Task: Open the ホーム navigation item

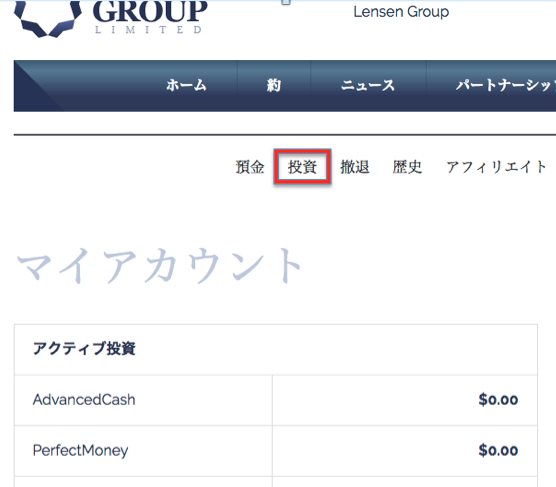Action: [186, 85]
